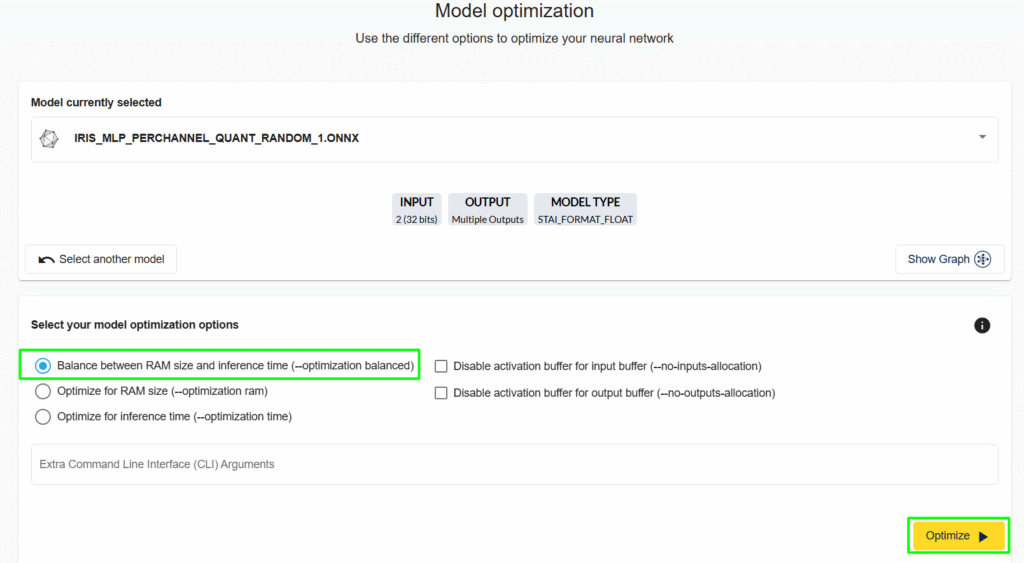
Task: Click the Model optimization page heading
Action: (x=514, y=12)
